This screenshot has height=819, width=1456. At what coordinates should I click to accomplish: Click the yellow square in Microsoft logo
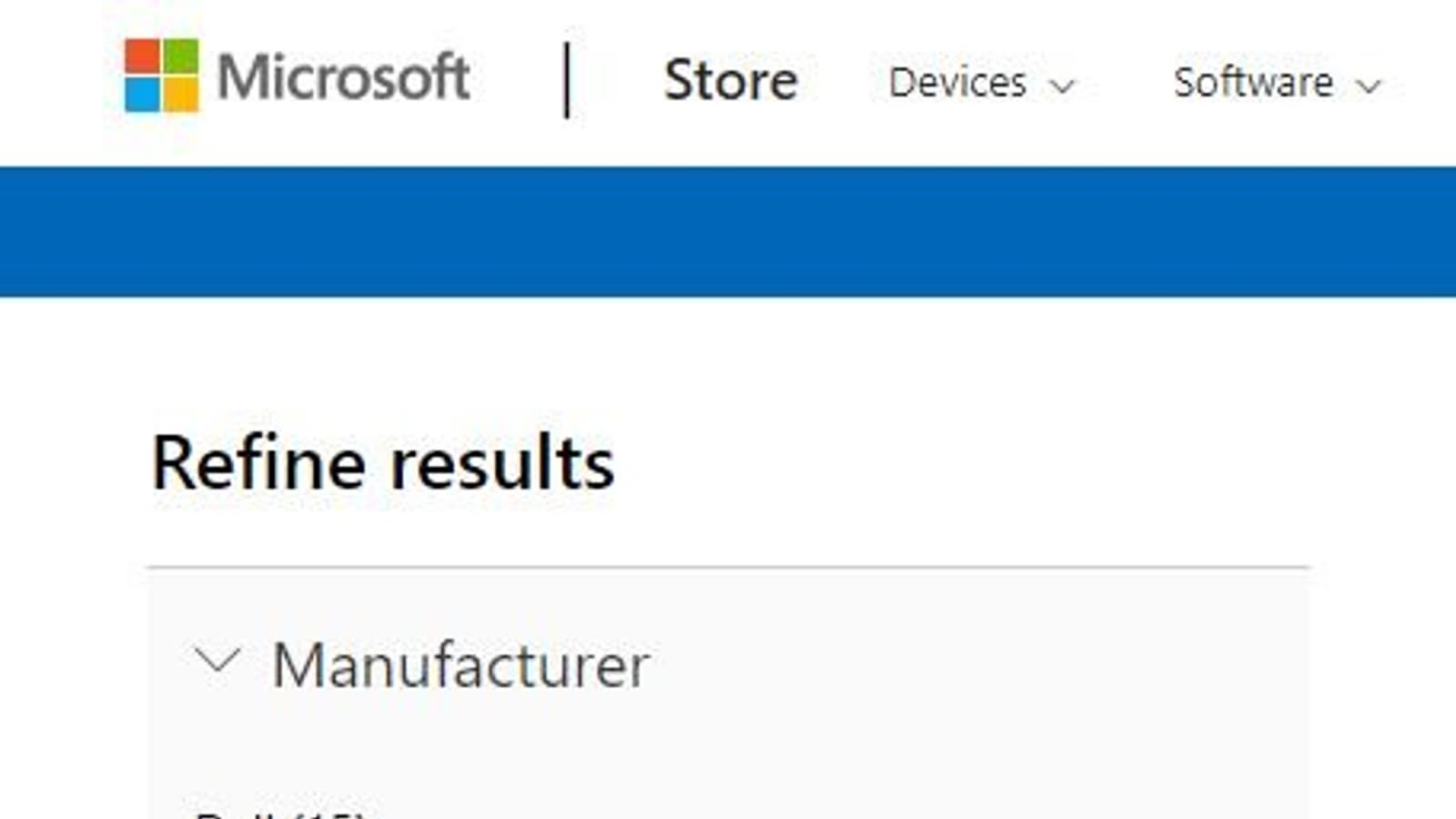pos(180,95)
